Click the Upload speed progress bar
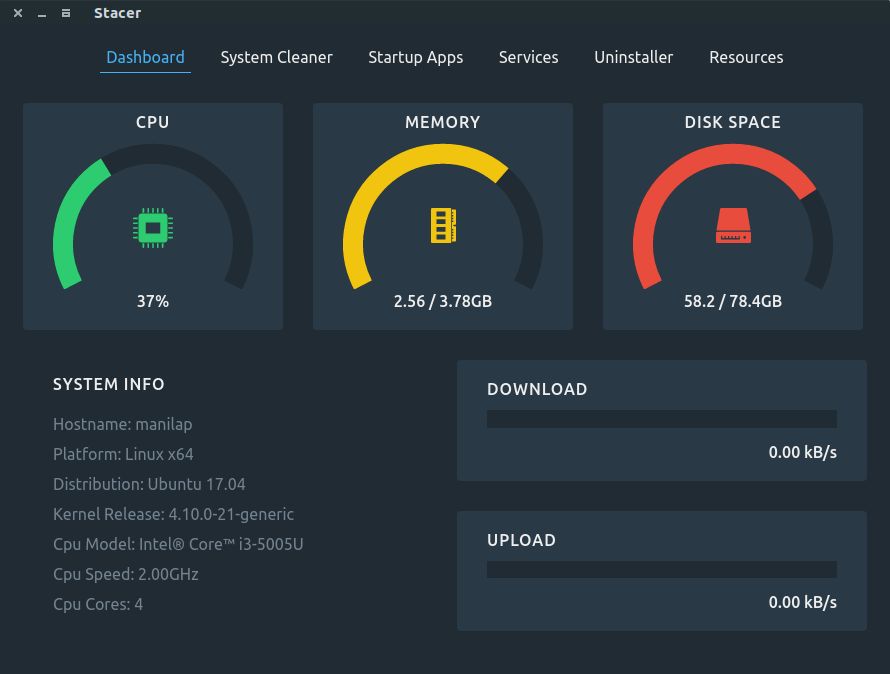 tap(662, 570)
